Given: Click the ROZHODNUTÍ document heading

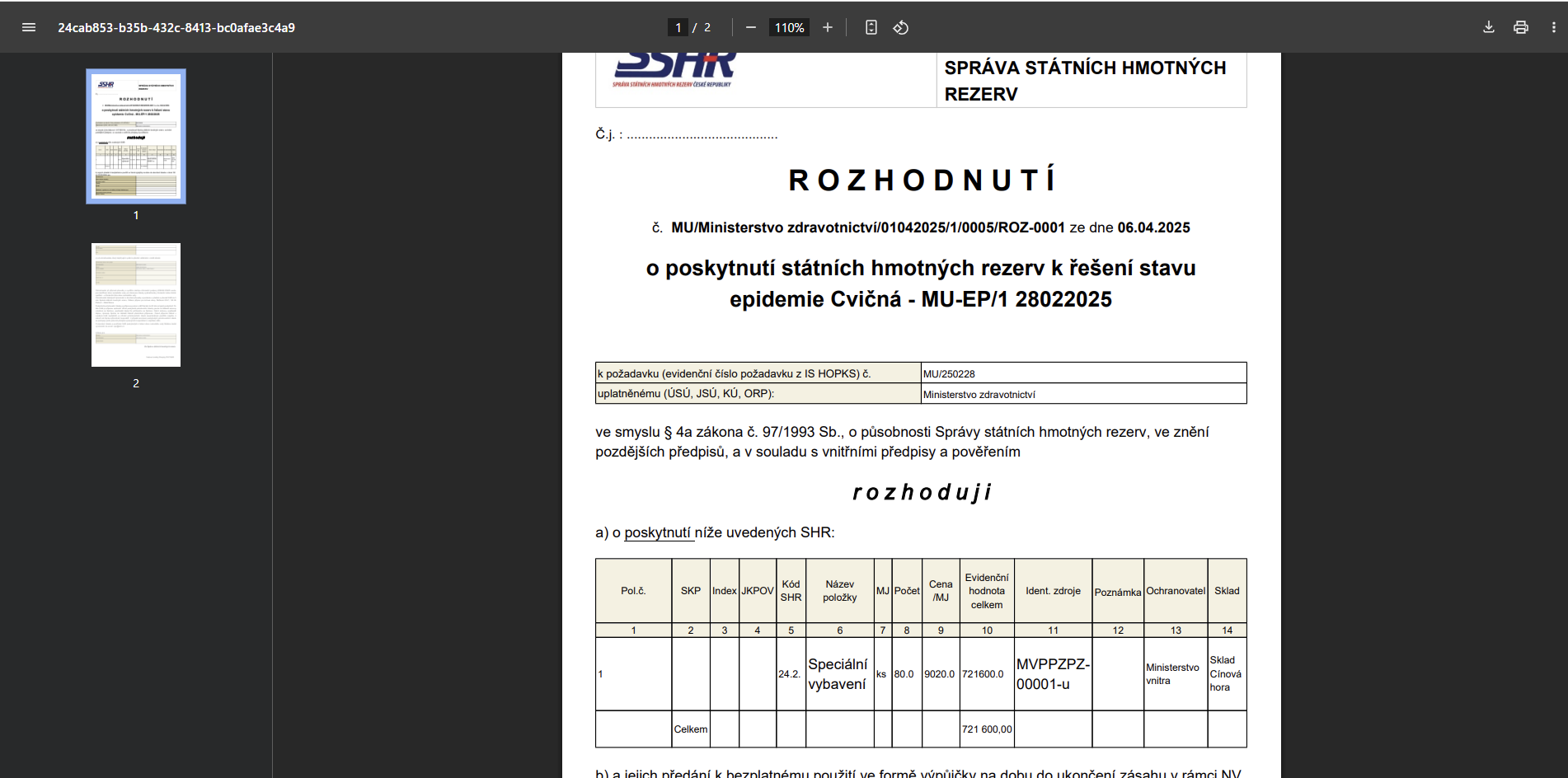Looking at the screenshot, I should [921, 180].
